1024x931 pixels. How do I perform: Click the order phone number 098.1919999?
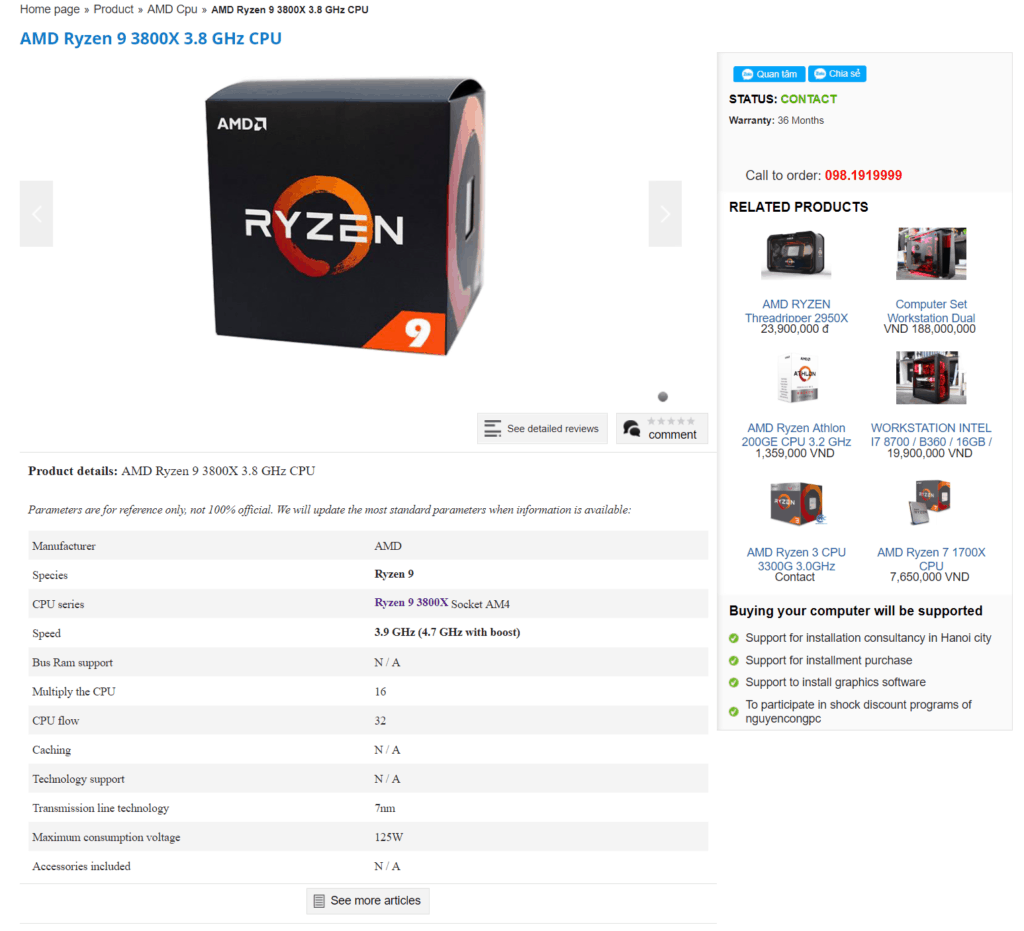[x=863, y=176]
